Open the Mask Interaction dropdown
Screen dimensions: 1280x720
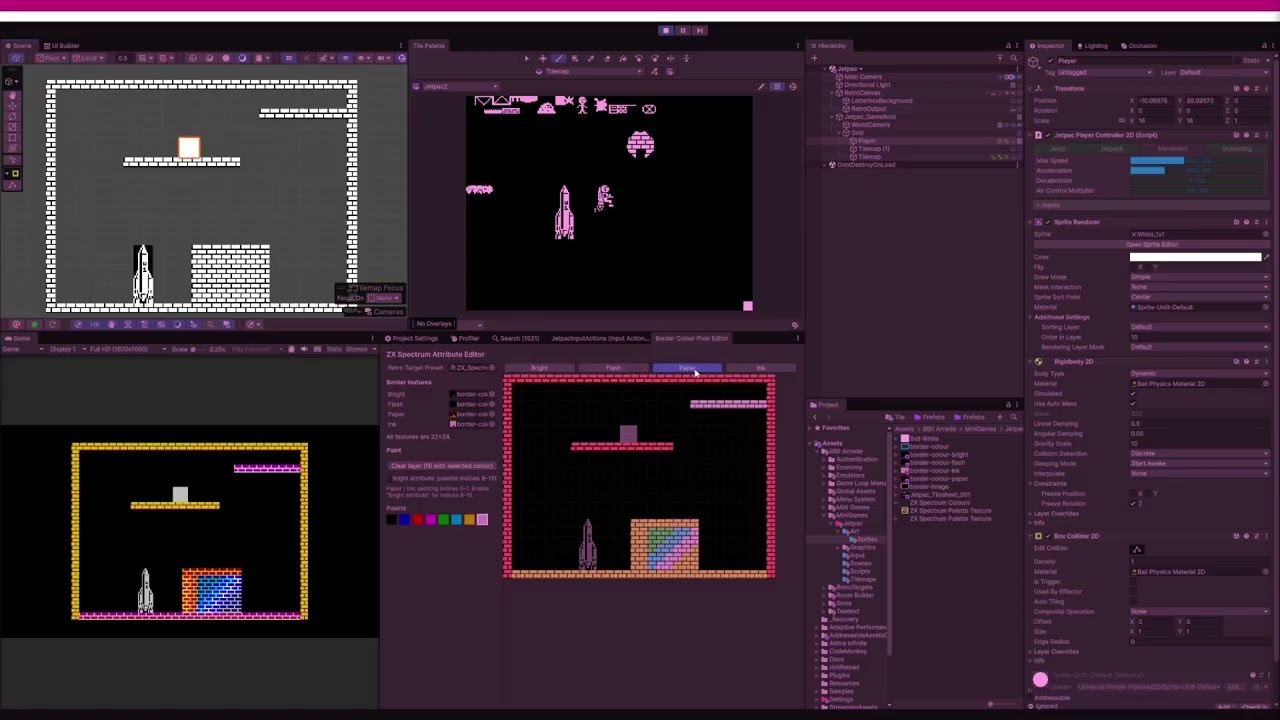click(1199, 287)
